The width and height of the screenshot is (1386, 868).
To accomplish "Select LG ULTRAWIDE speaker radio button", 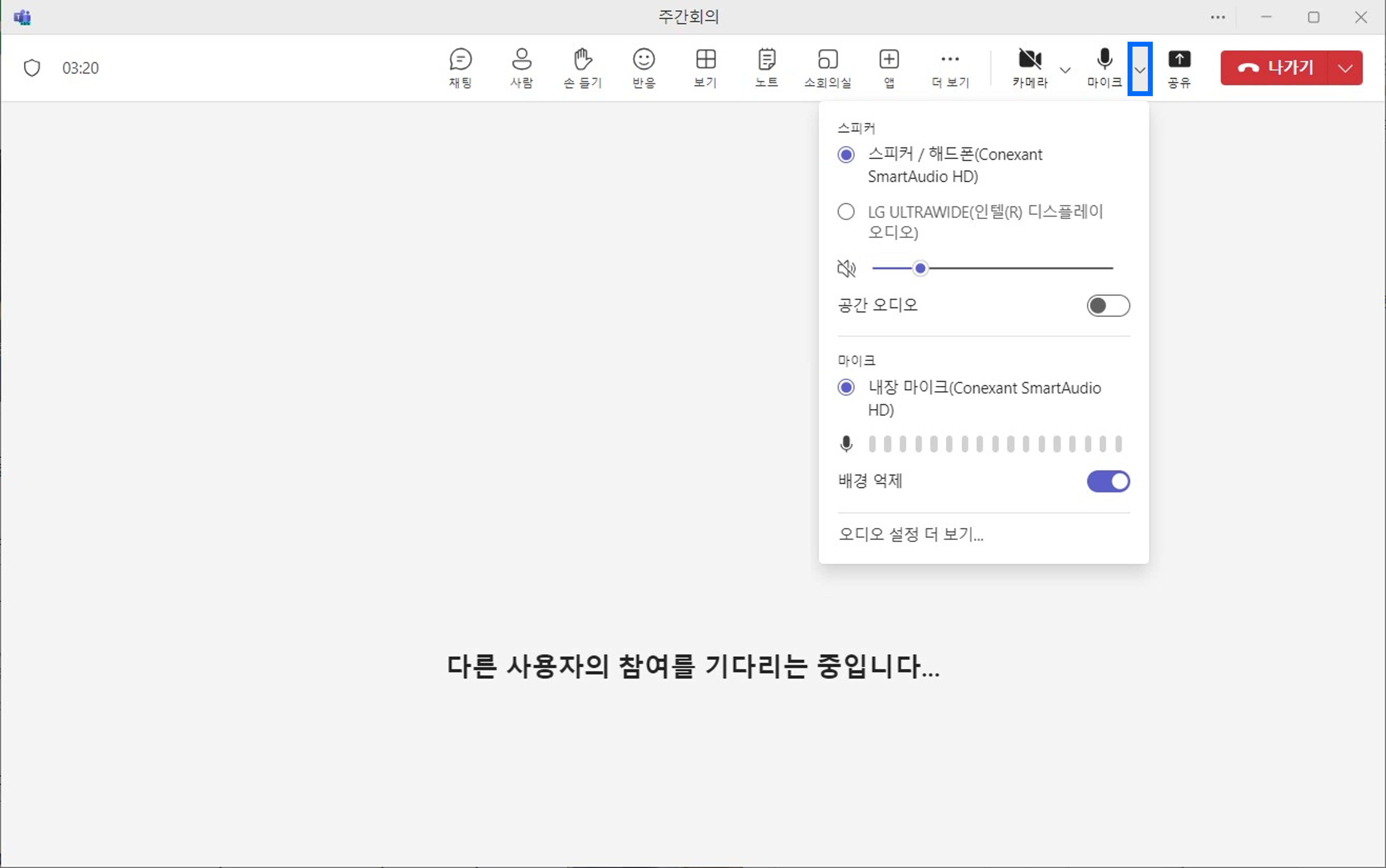I will pos(846,211).
